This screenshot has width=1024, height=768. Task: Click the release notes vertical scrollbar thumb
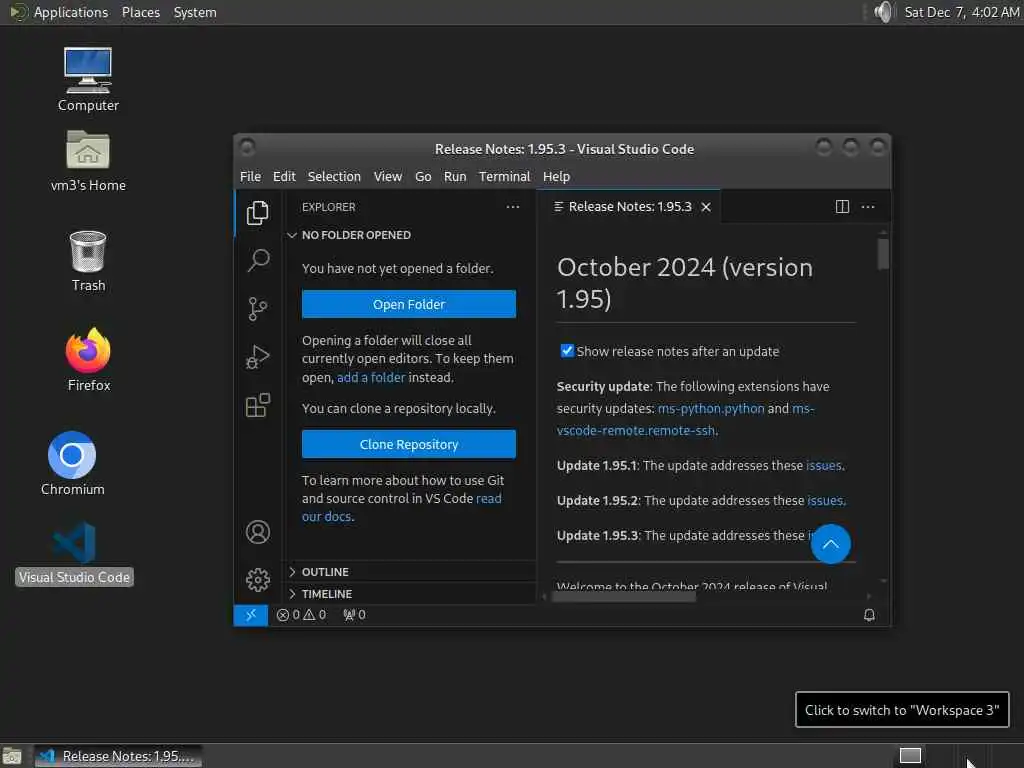pos(883,254)
